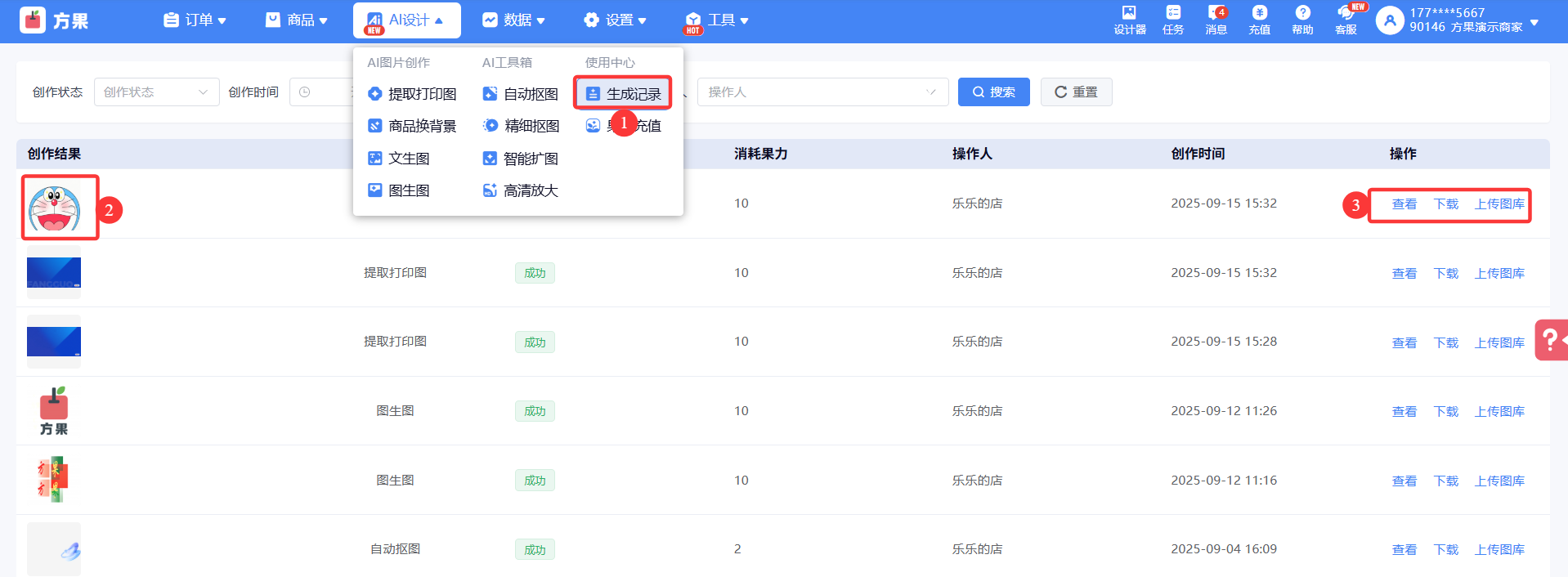Viewport: 1568px width, 577px height.
Task: Open the 订单 menu
Action: (195, 20)
